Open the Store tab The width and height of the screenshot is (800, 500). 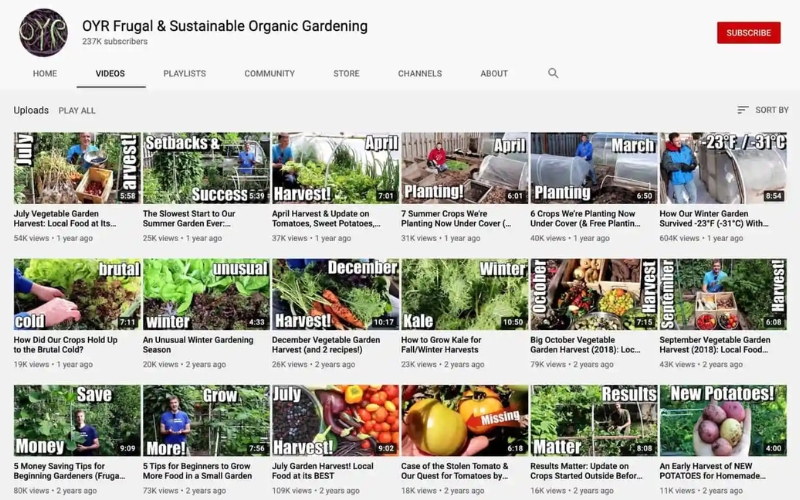[346, 73]
